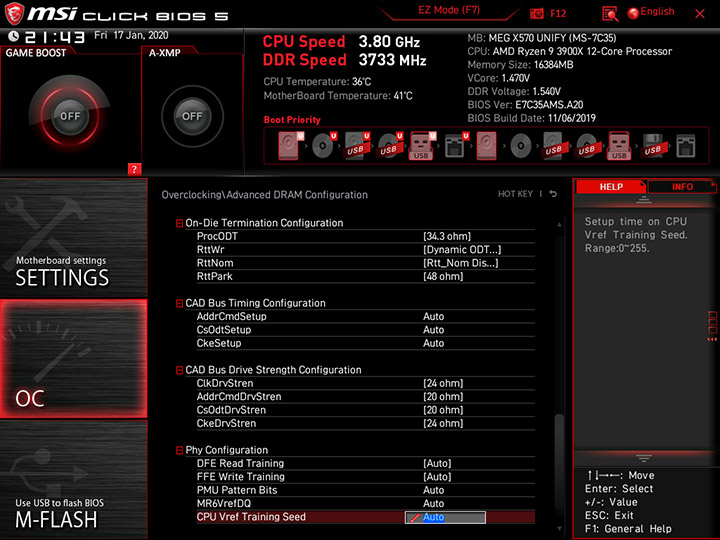Click the help panel bottom collapse handle

tap(644, 458)
